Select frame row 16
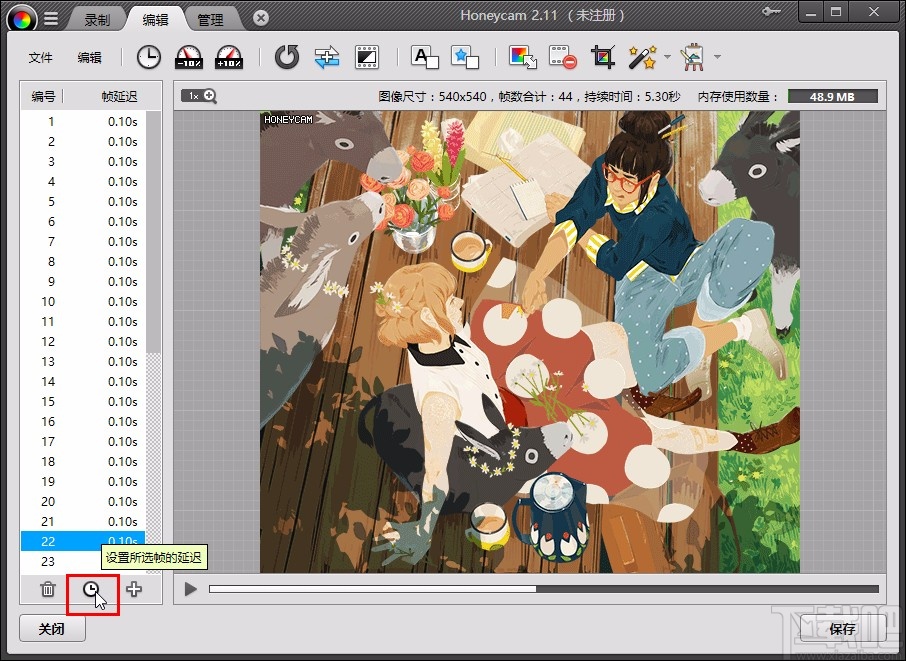Screen dimensions: 906x661 pyautogui.click(x=83, y=421)
